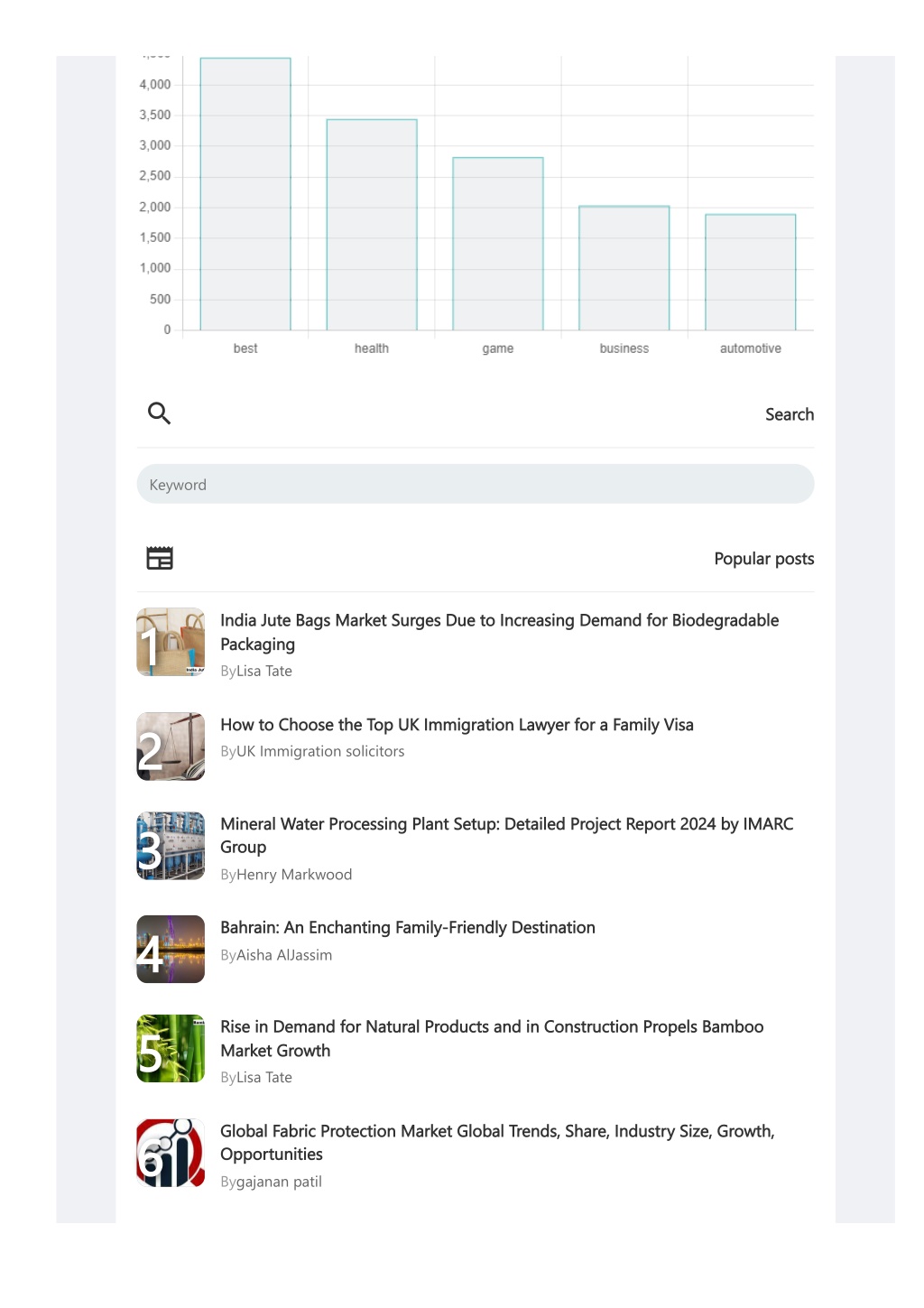Click the Popular posts newspaper icon
The height and width of the screenshot is (1308, 924).
click(x=160, y=558)
